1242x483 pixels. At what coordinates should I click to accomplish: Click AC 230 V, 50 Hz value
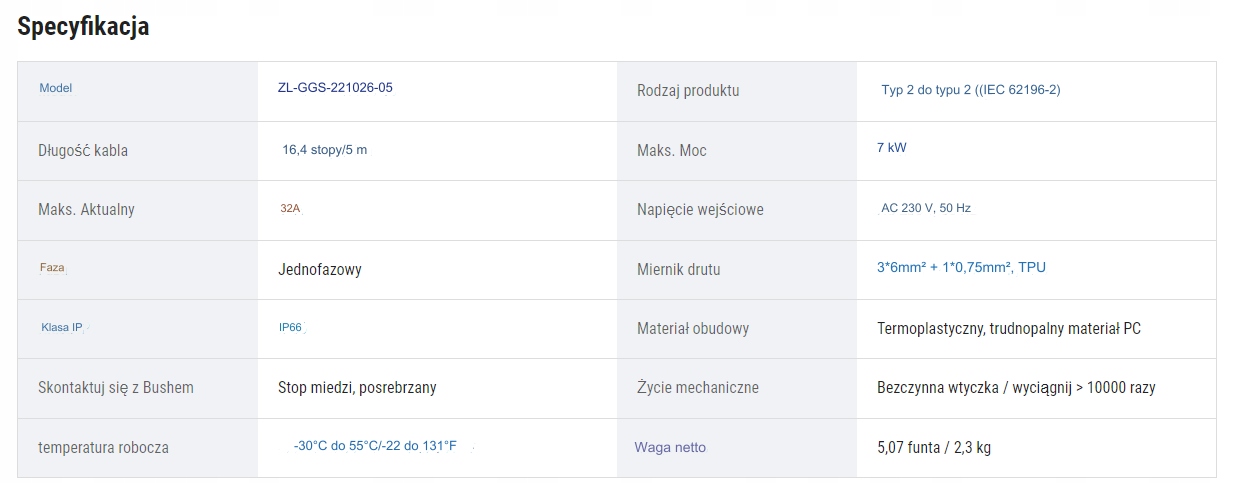click(x=925, y=208)
